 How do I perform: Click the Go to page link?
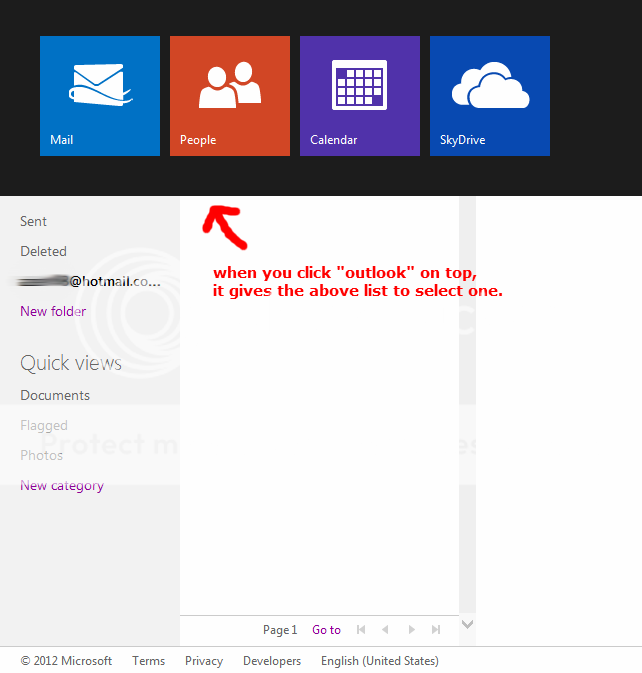(x=326, y=630)
